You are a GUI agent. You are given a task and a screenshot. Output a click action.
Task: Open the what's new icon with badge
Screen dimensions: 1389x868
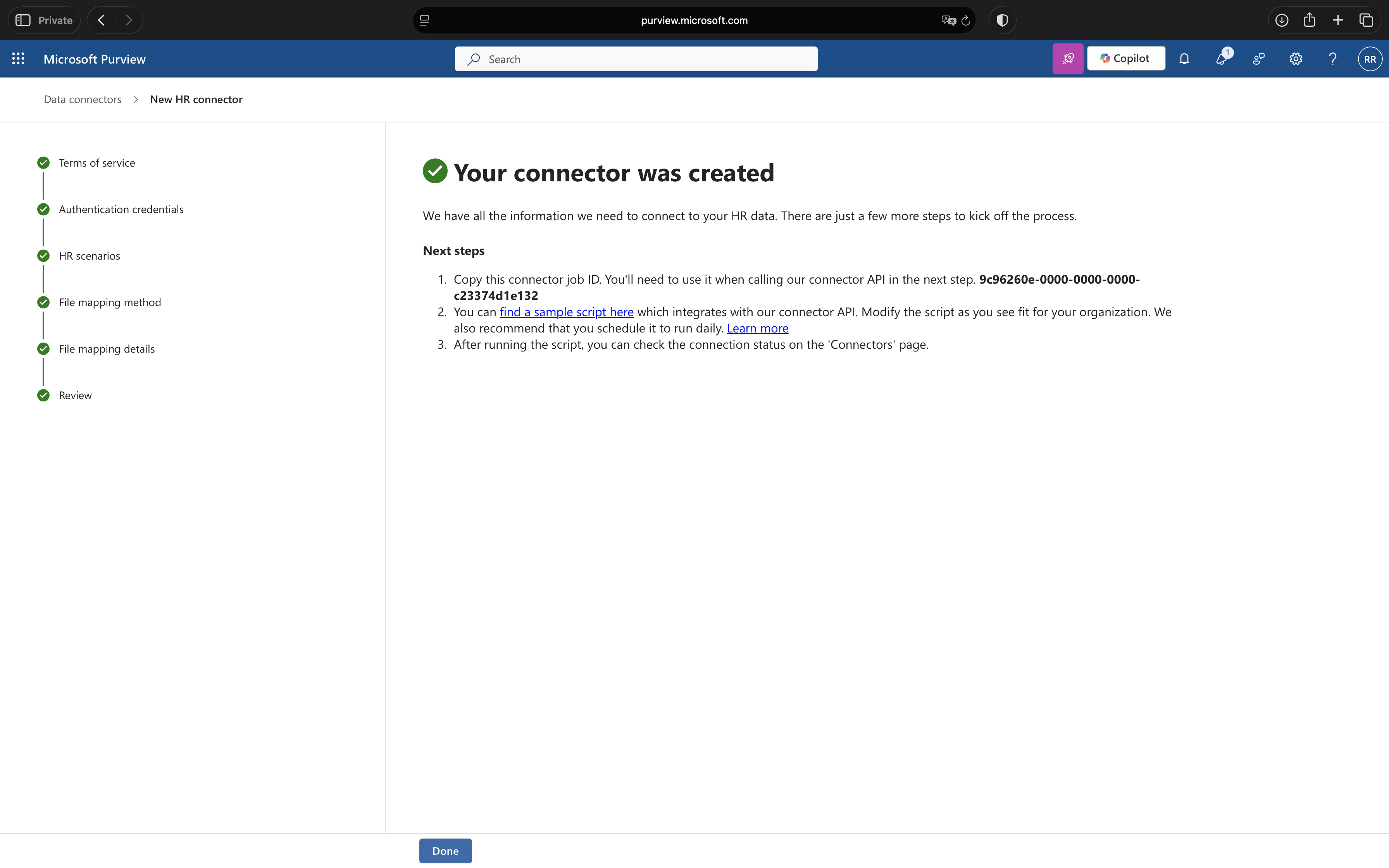click(x=1222, y=59)
